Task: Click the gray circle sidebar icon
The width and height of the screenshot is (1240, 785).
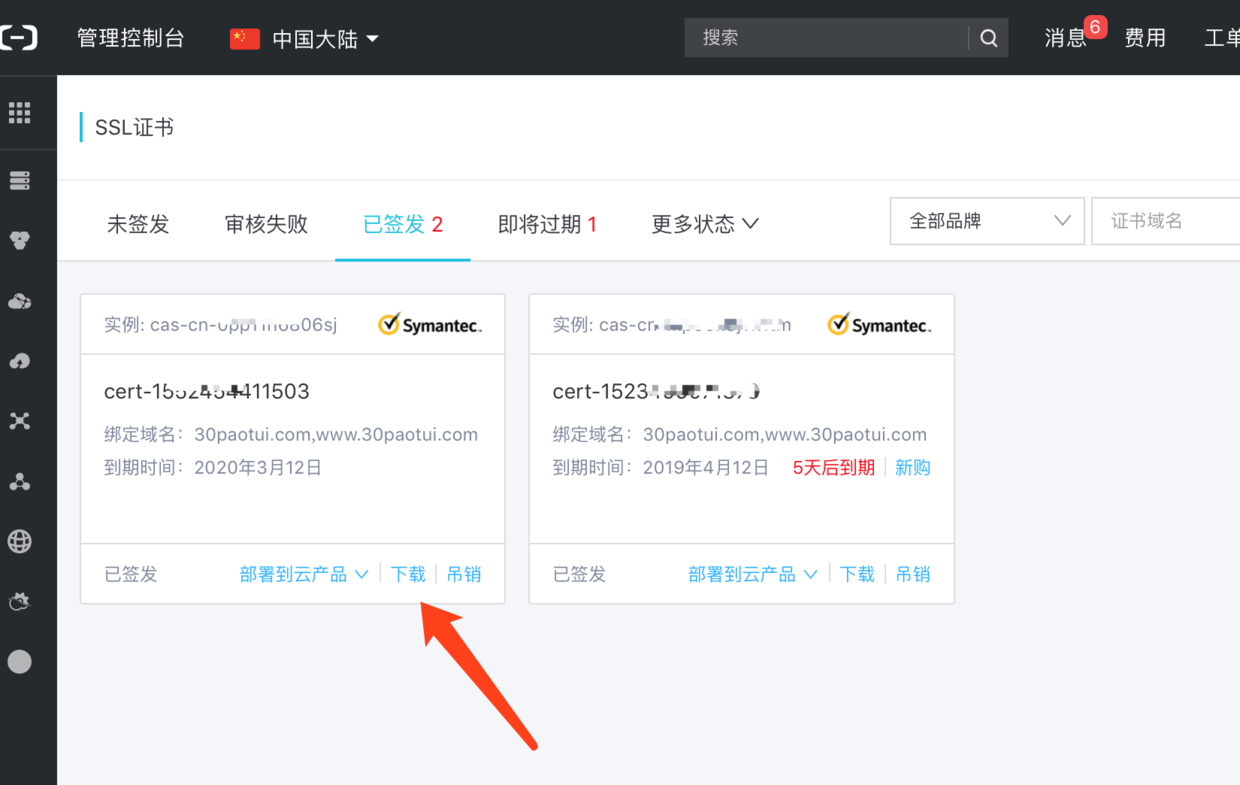Action: 19,661
